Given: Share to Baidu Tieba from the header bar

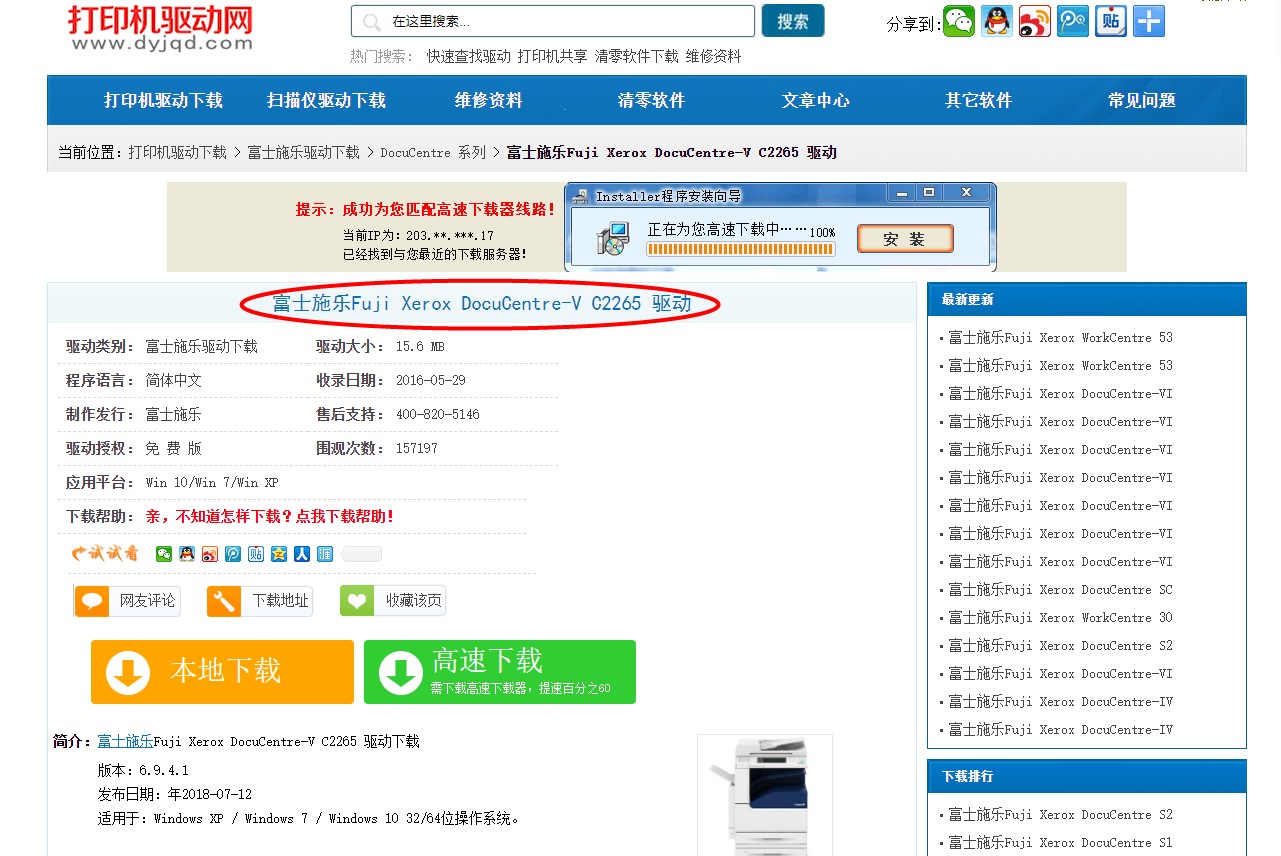Looking at the screenshot, I should pyautogui.click(x=1111, y=21).
